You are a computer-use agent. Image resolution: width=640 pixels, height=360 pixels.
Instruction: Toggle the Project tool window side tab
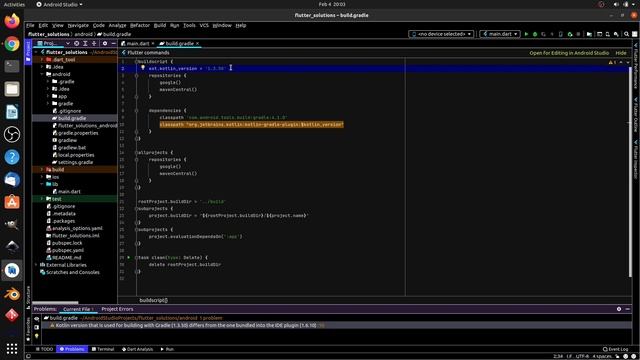(x=28, y=51)
